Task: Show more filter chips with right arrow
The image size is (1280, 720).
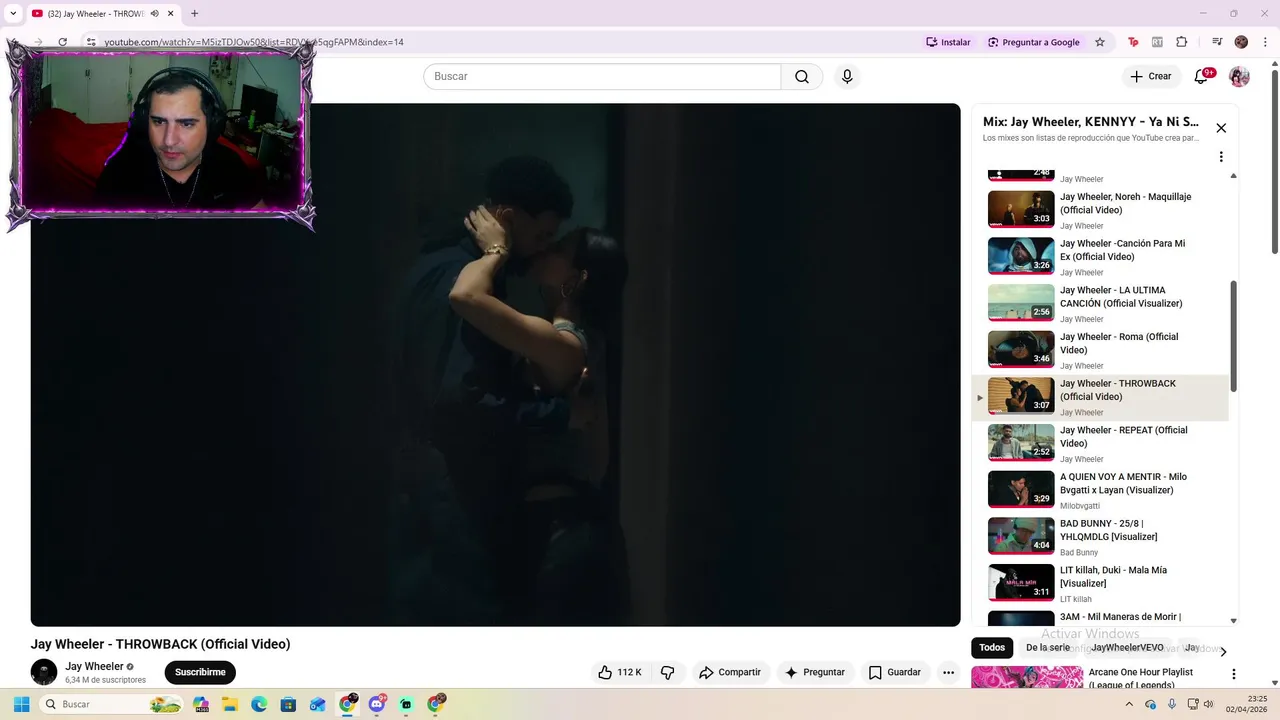Action: pos(1223,651)
